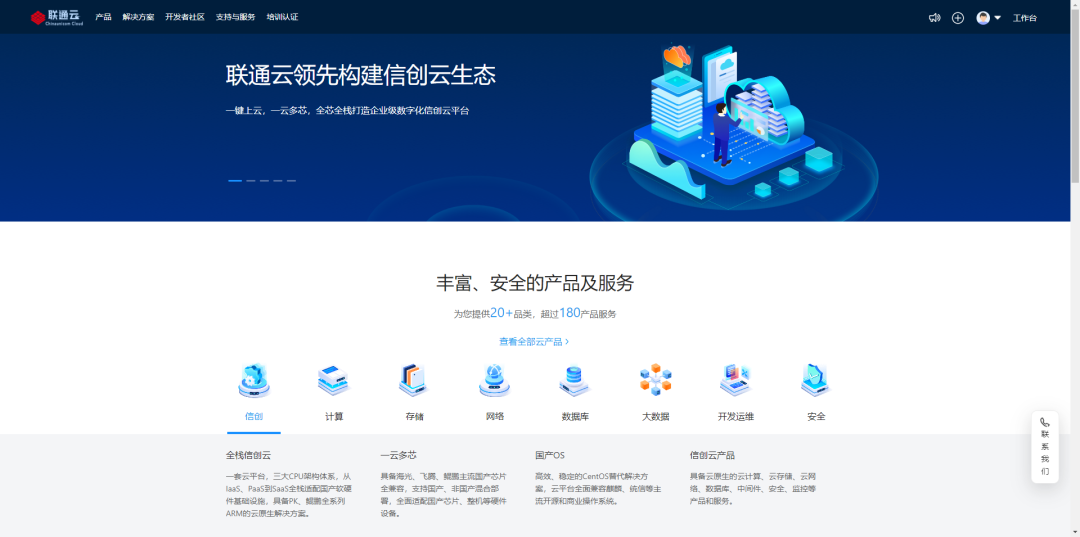Select the 信创 product category icon
This screenshot has width=1080, height=537.
(253, 381)
